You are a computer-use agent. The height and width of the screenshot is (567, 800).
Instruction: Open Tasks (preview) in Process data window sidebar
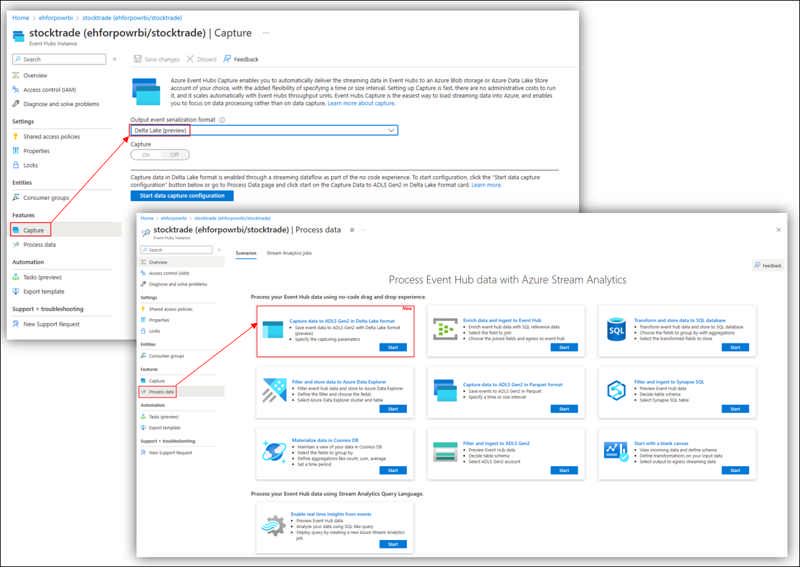(163, 417)
